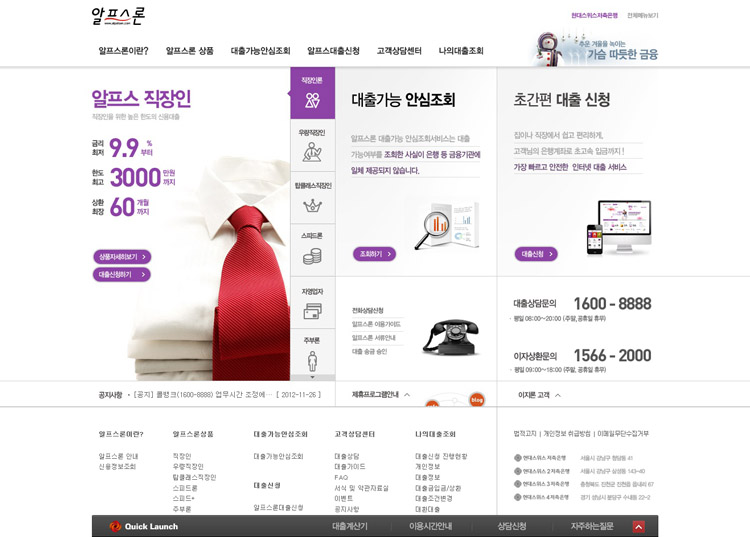Click the 알프스론 이용가이드 link
Screen dimensions: 750x537
tap(376, 324)
